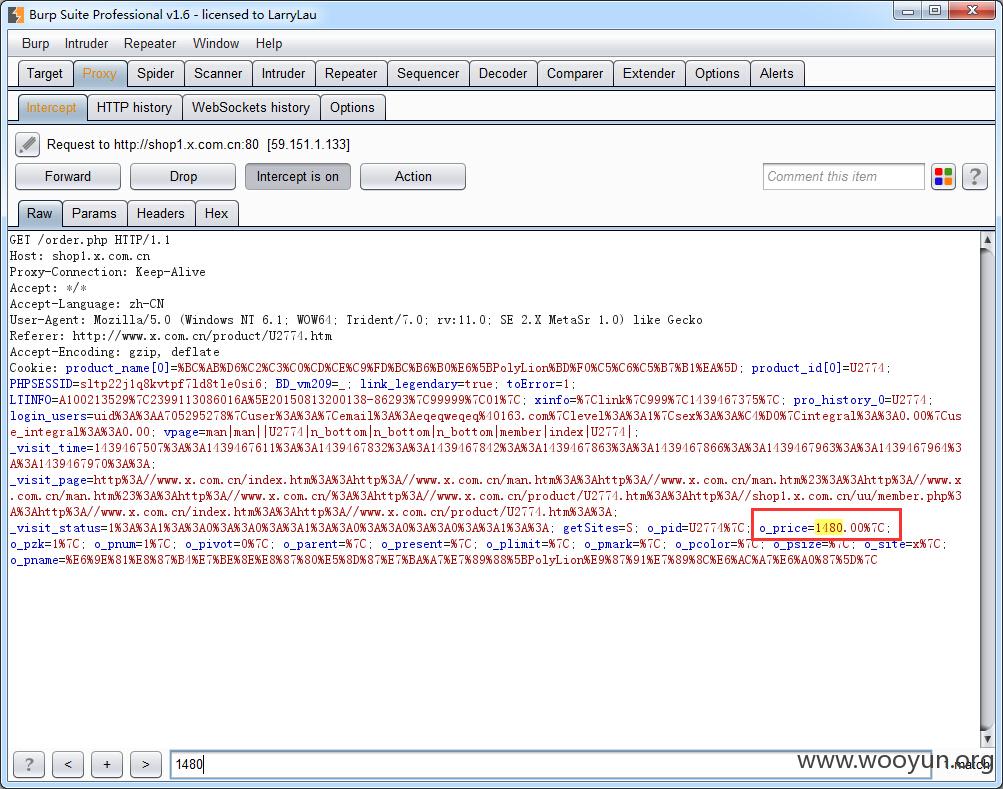This screenshot has width=1003, height=789.
Task: Click the Comment this item field
Action: pos(843,177)
